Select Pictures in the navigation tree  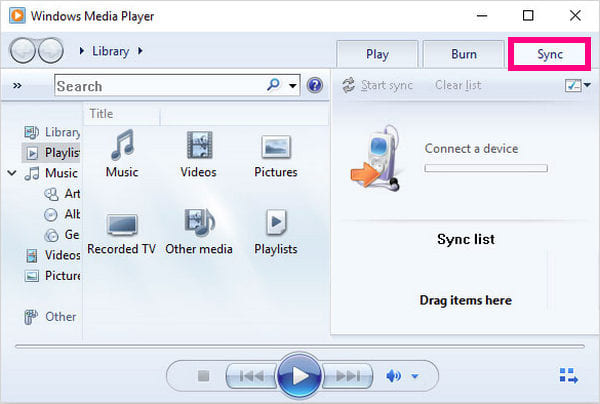point(53,275)
